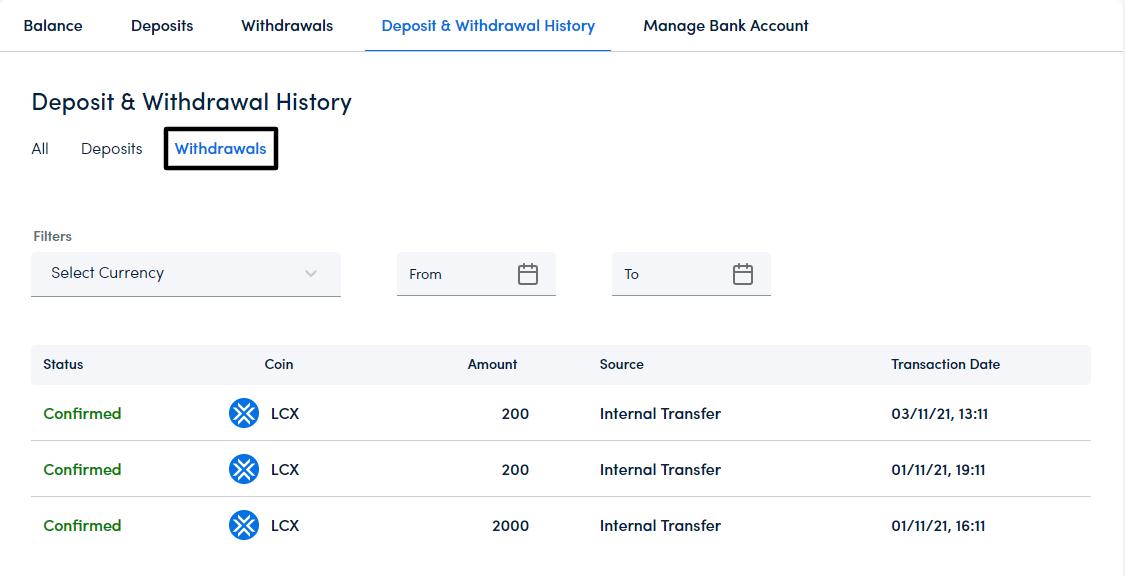The image size is (1125, 576).
Task: Go to the Withdrawals top navigation tab
Action: tap(287, 26)
